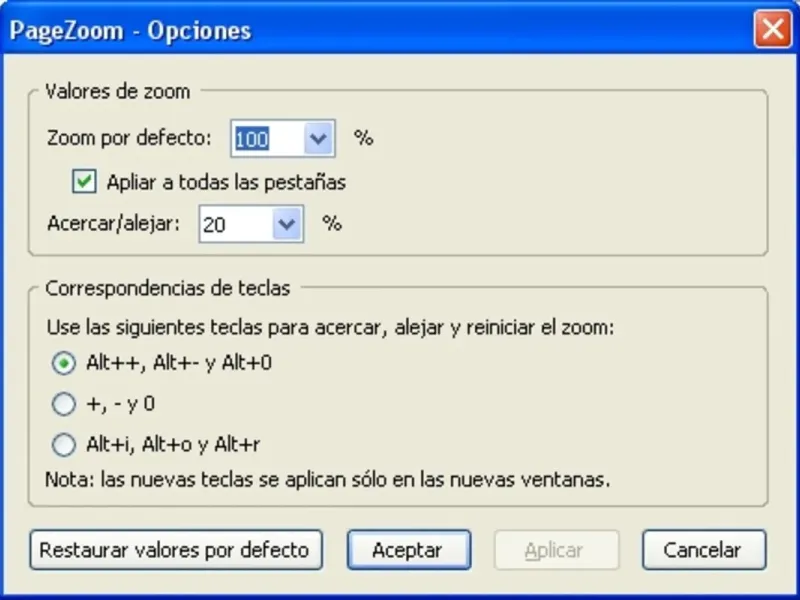Click the Zoom por defecto value field

[265, 139]
